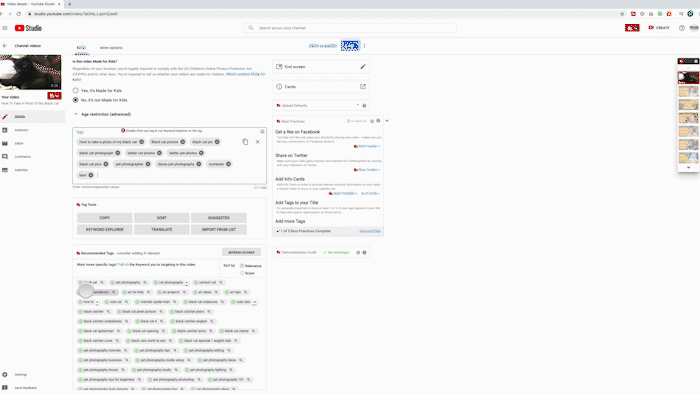700x394 pixels.
Task: Open Comments in the left sidebar
Action: point(22,157)
